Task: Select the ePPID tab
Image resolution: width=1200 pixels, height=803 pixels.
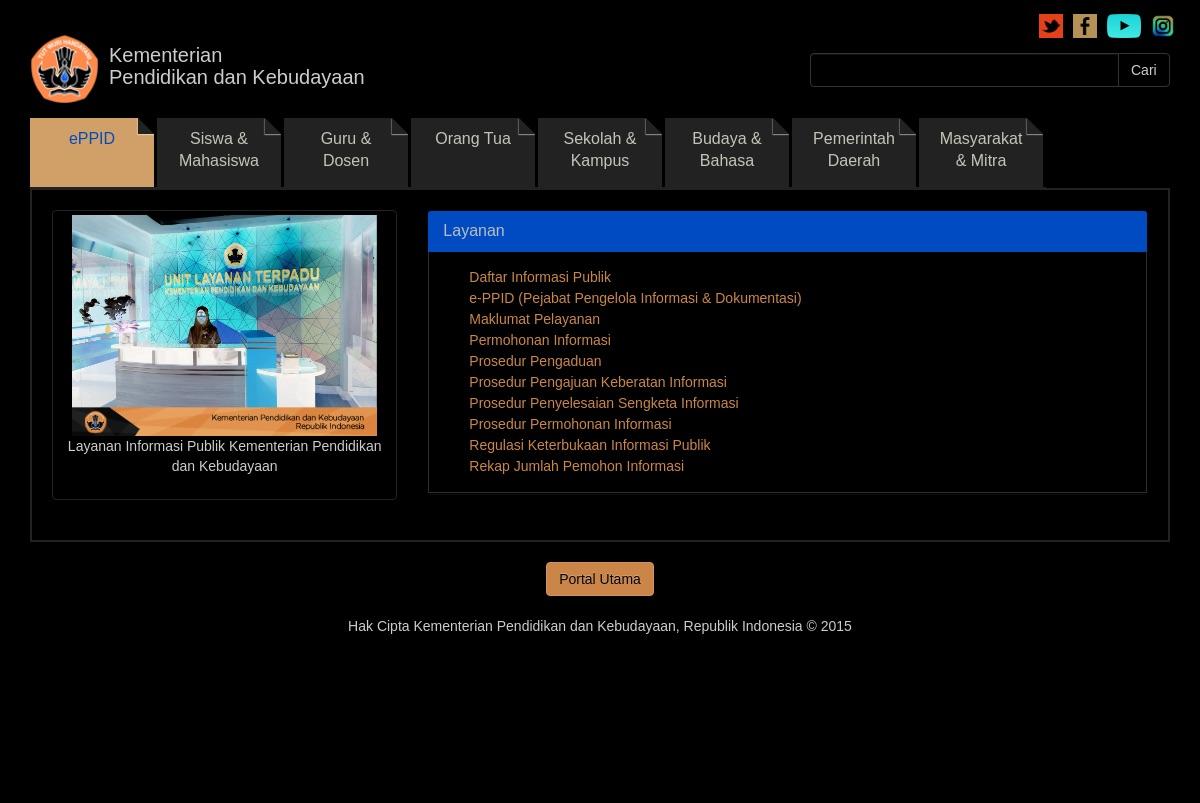Action: pyautogui.click(x=92, y=152)
